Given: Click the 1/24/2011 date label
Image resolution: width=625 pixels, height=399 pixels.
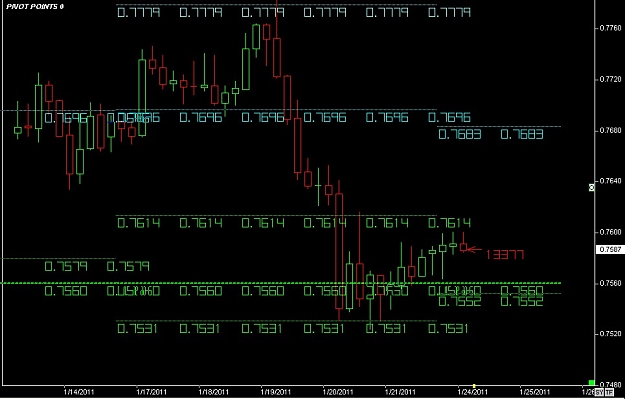Looking at the screenshot, I should click(472, 393).
